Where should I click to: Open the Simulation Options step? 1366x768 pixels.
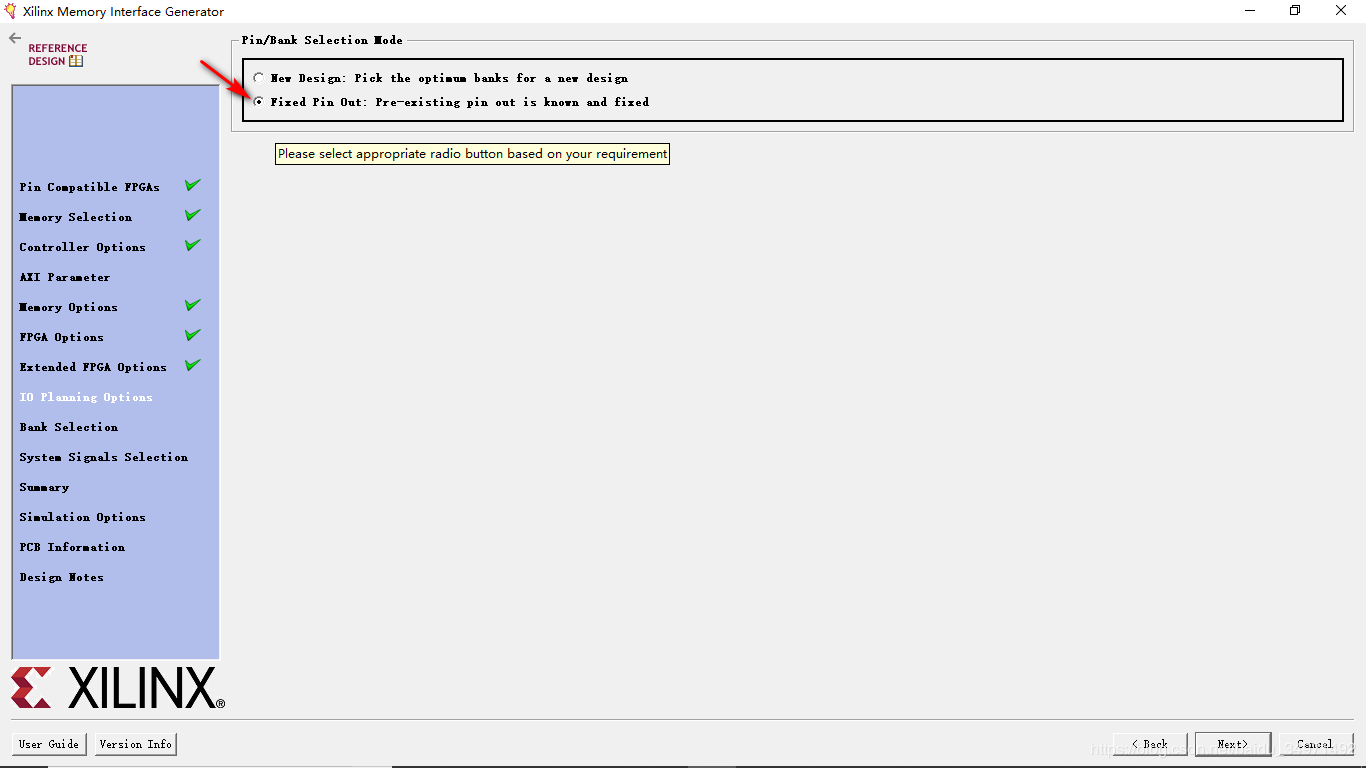coord(82,517)
